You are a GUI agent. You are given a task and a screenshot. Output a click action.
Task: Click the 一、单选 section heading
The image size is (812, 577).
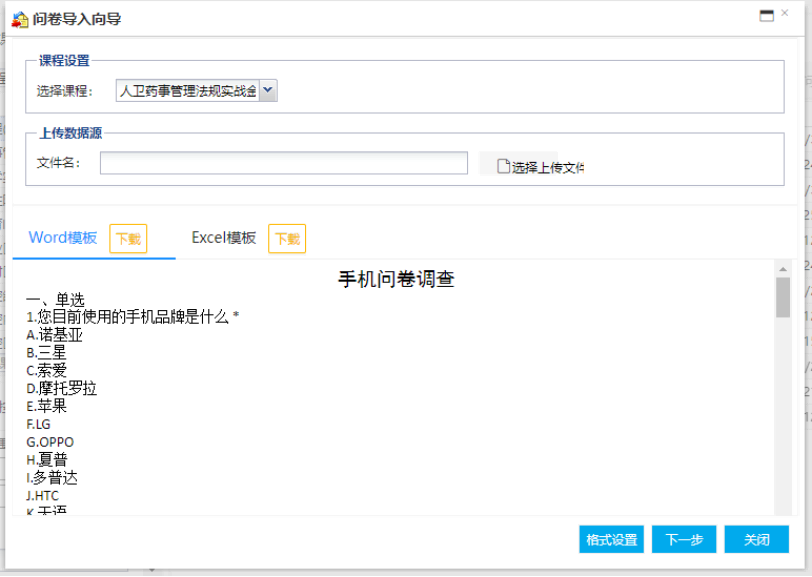click(55, 299)
